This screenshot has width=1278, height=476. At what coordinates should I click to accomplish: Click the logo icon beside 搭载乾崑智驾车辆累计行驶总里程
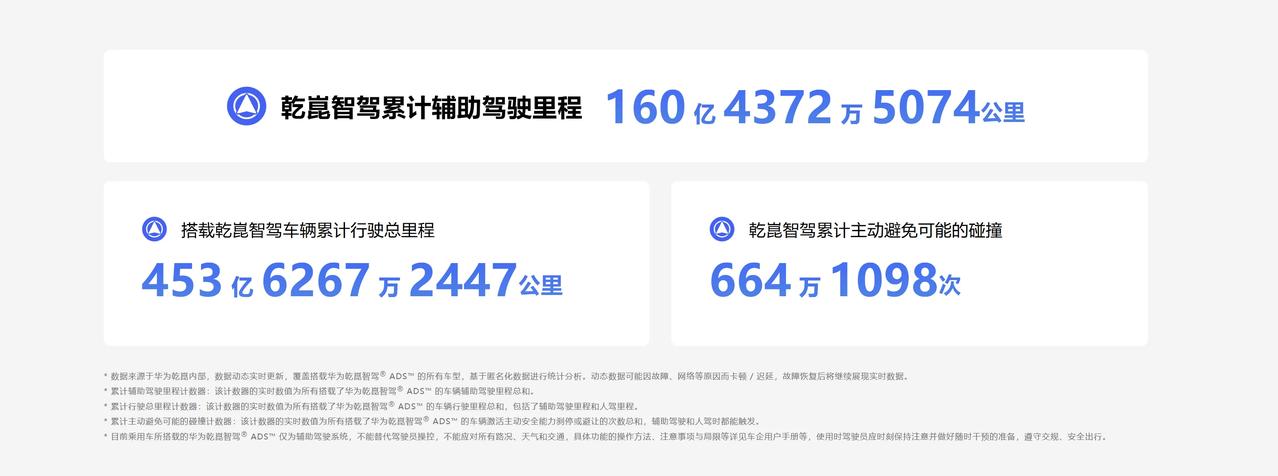[154, 229]
